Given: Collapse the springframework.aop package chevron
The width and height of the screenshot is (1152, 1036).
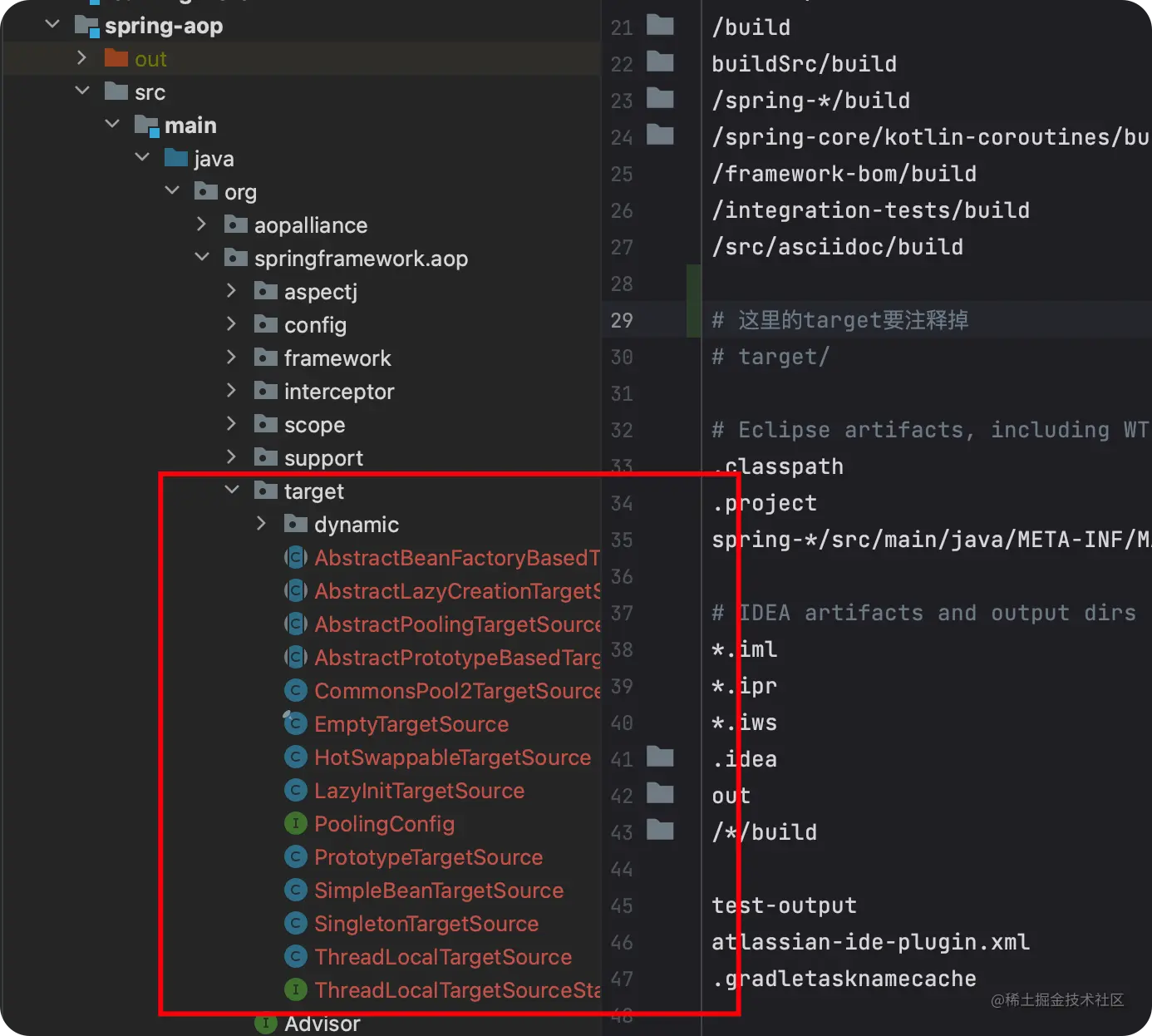Looking at the screenshot, I should tap(202, 258).
